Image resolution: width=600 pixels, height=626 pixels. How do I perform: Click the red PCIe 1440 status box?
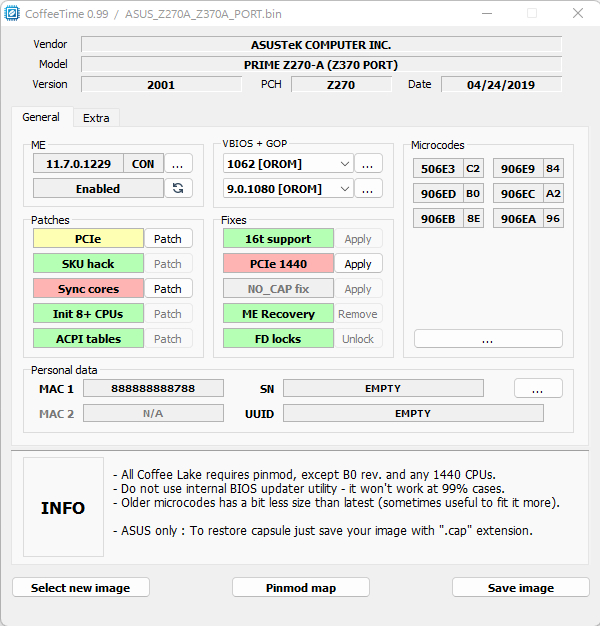point(278,264)
